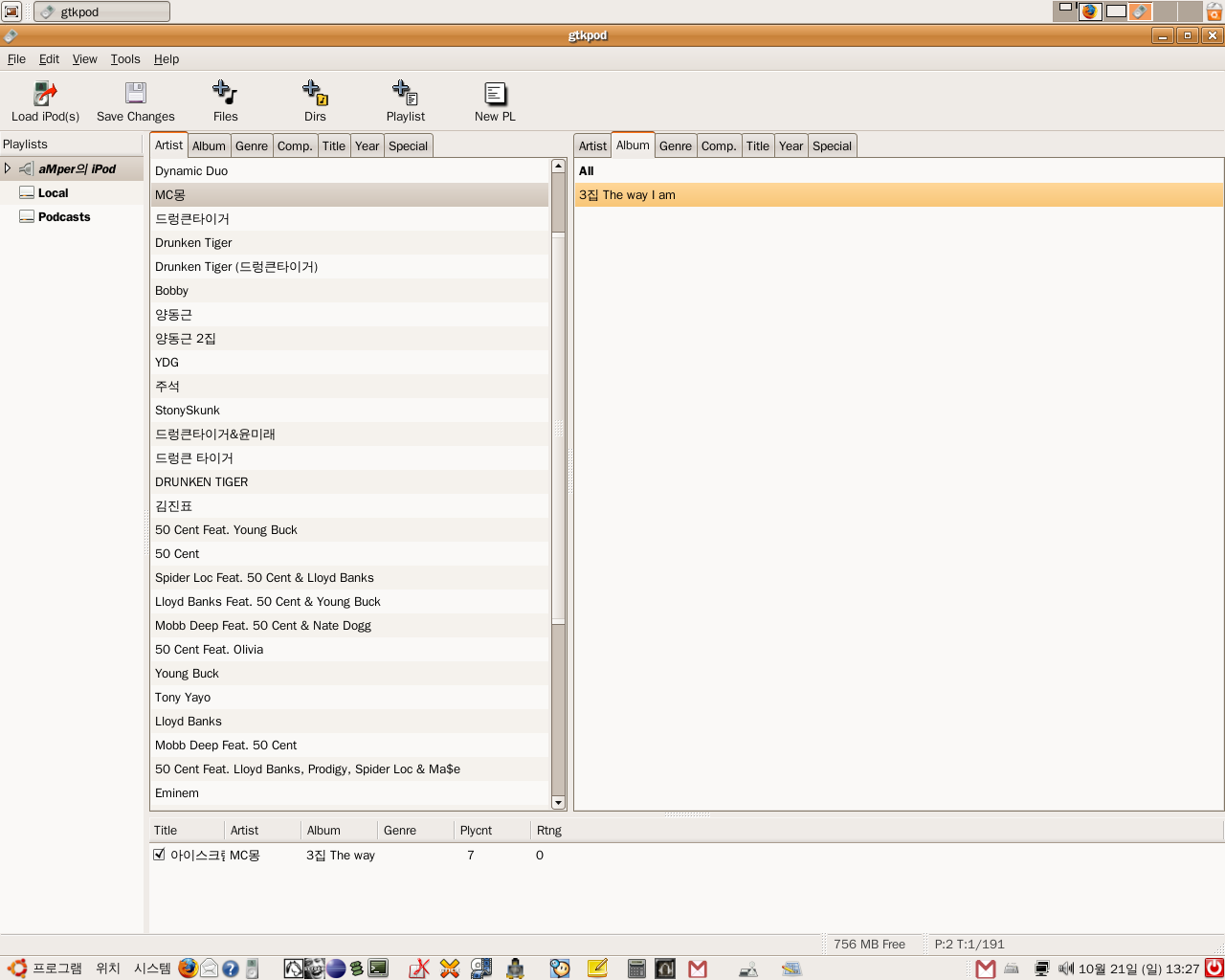Open the Help menu

[x=167, y=58]
